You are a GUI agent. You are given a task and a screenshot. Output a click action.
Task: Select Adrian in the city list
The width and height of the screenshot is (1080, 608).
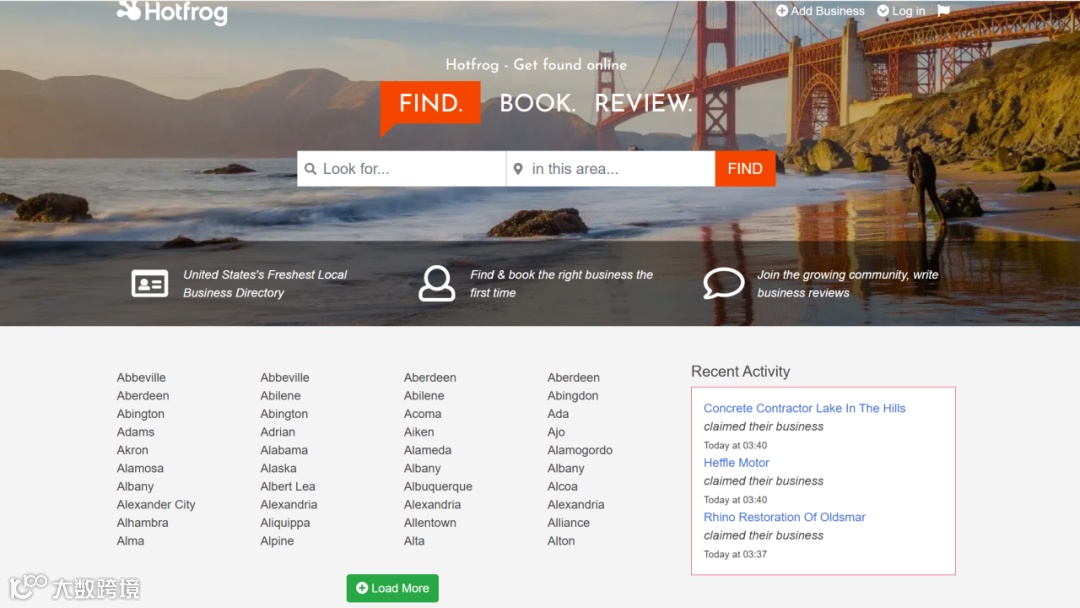pyautogui.click(x=278, y=432)
